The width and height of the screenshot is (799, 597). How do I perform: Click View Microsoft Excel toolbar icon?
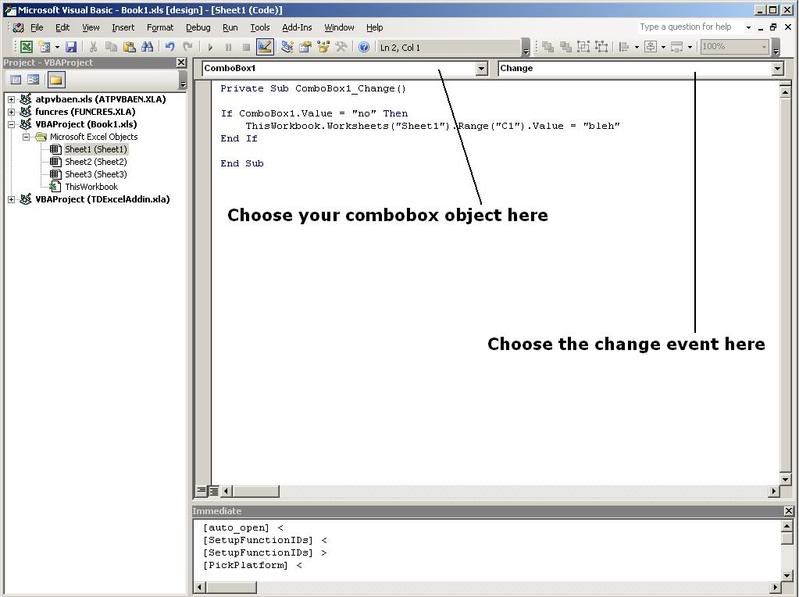(x=26, y=47)
